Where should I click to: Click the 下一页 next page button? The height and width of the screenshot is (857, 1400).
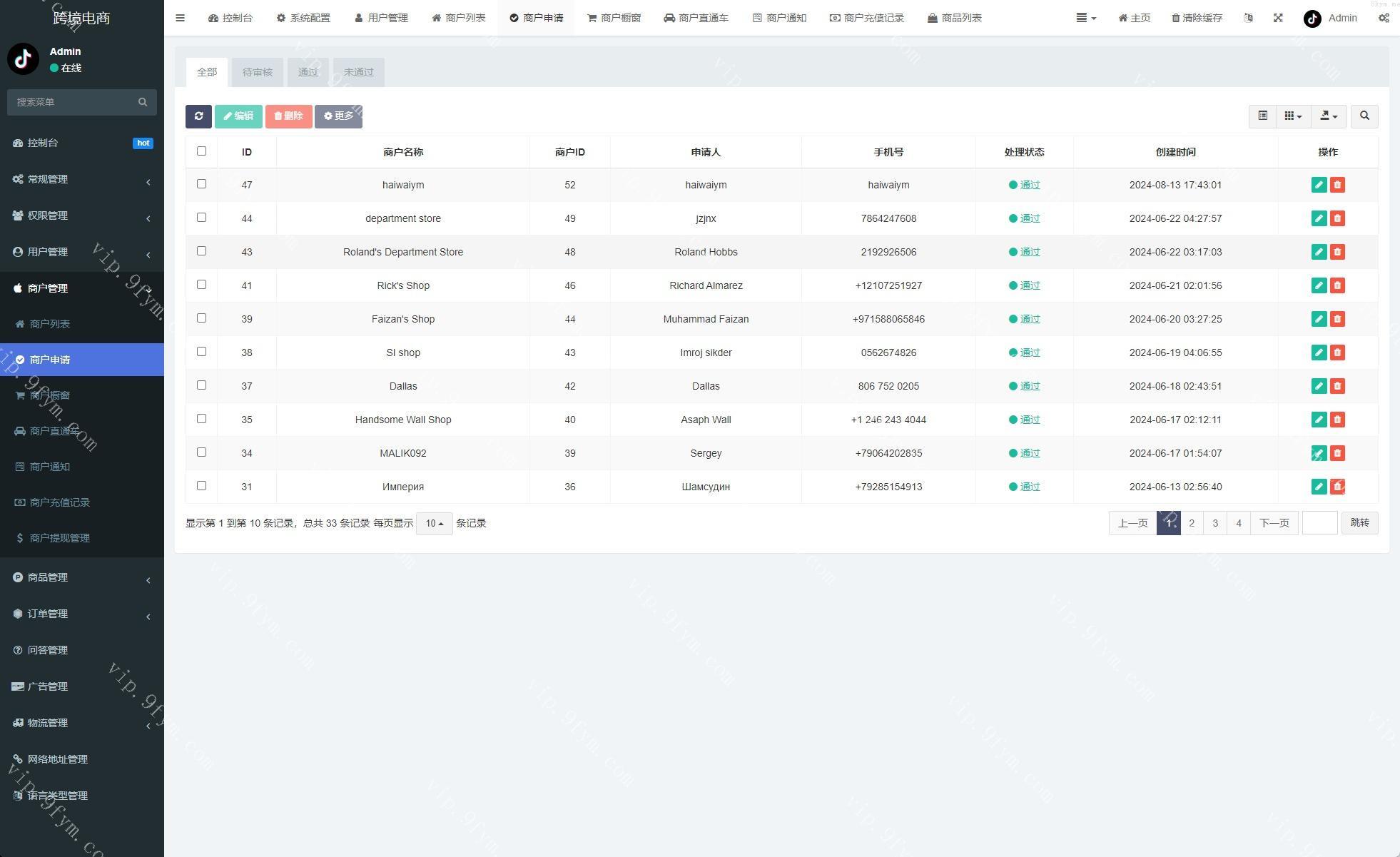1274,523
